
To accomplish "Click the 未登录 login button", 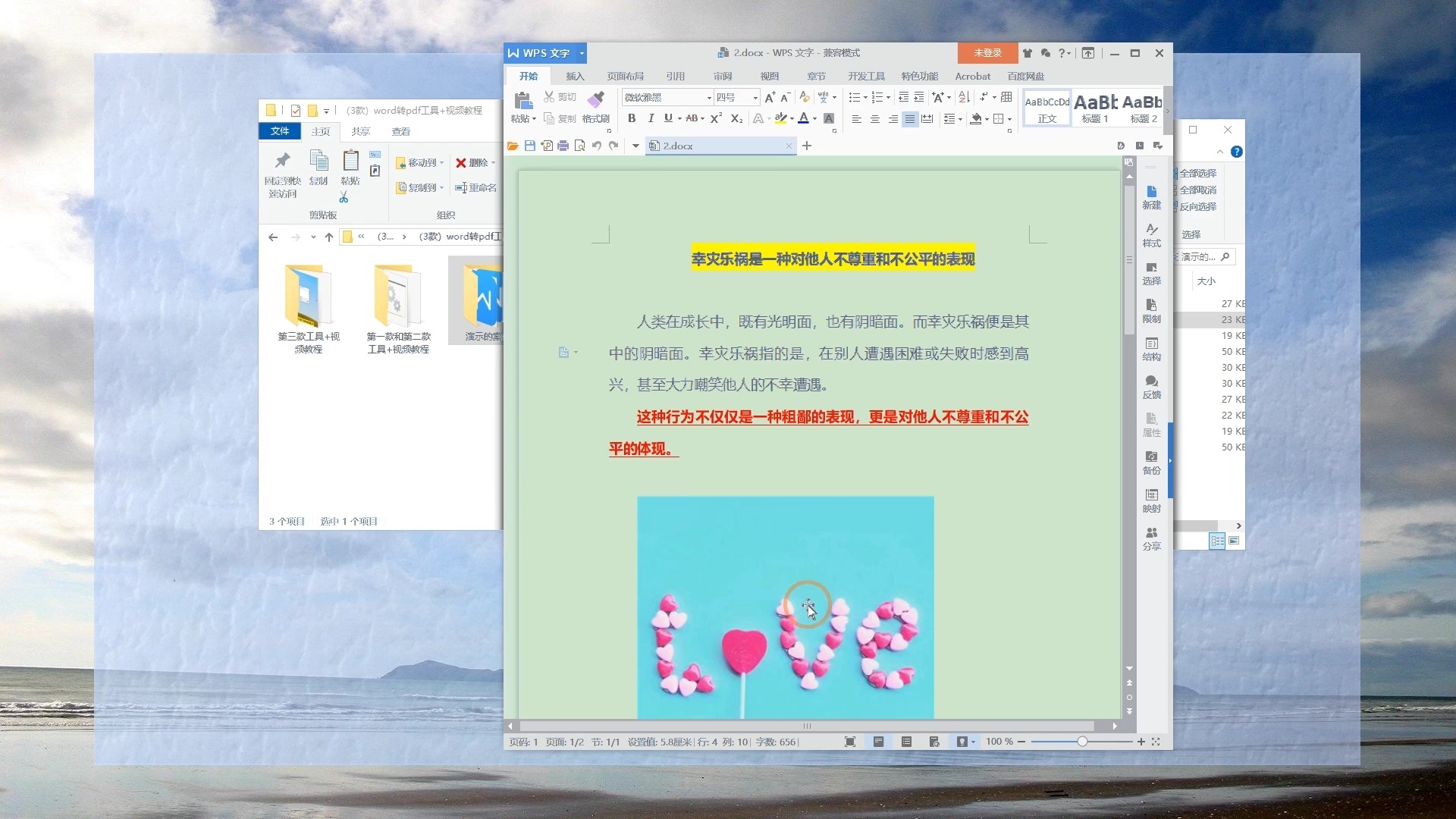I will 987,52.
